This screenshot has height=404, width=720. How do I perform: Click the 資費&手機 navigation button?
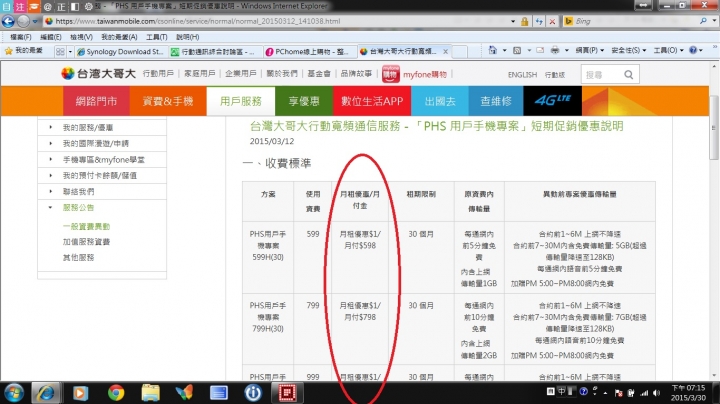coord(168,101)
